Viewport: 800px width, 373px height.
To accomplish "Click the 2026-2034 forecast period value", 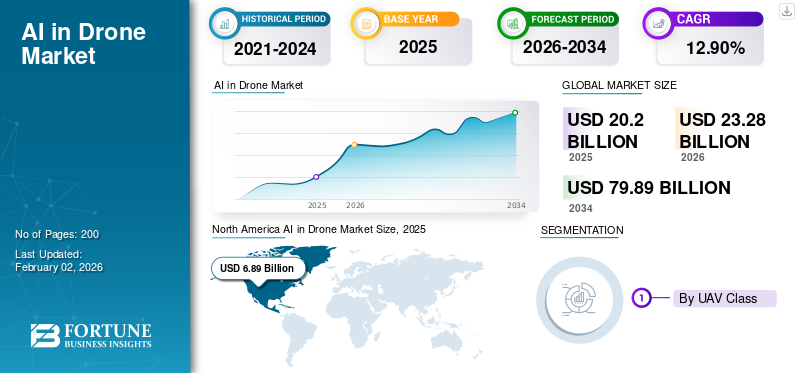I will tap(564, 47).
